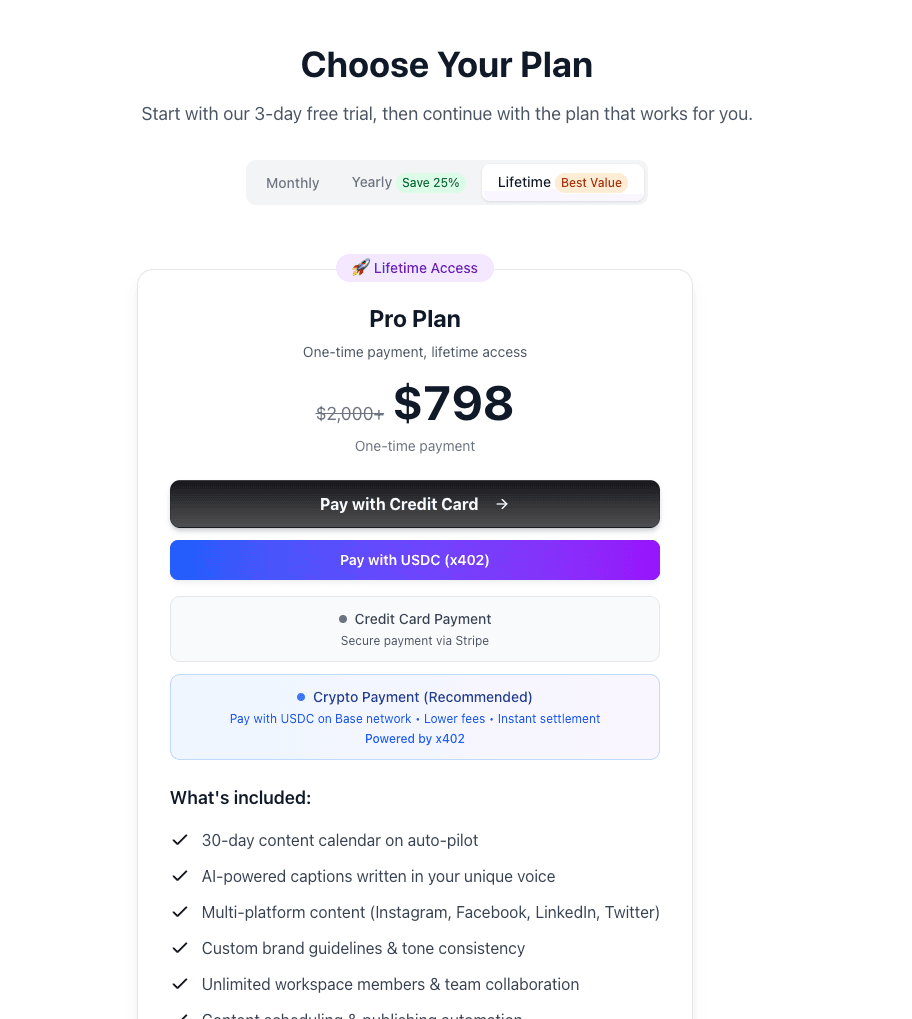The height and width of the screenshot is (1019, 912).
Task: Switch to Yearly billing
Action: click(371, 182)
